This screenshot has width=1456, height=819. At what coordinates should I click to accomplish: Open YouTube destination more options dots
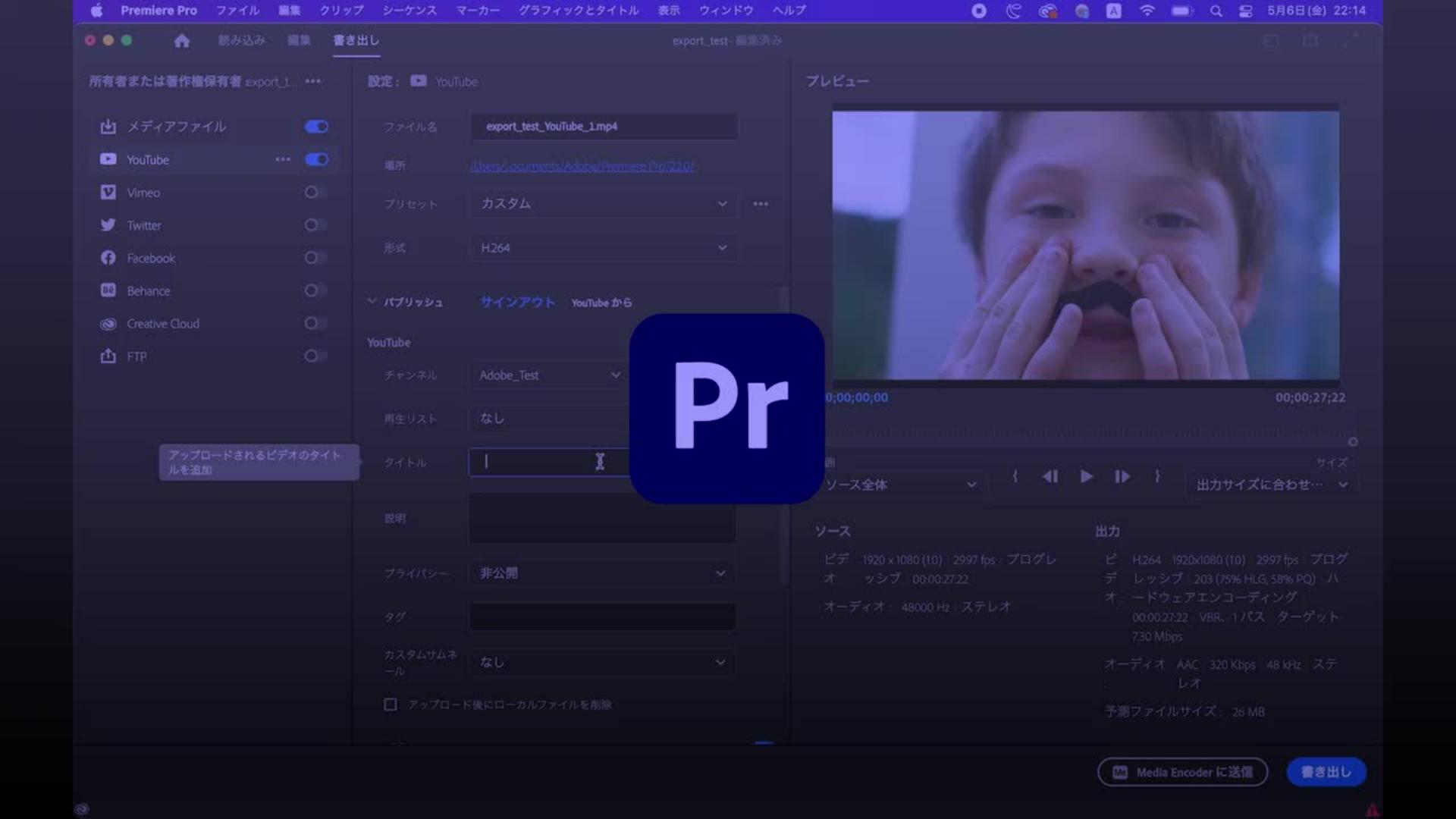[283, 159]
